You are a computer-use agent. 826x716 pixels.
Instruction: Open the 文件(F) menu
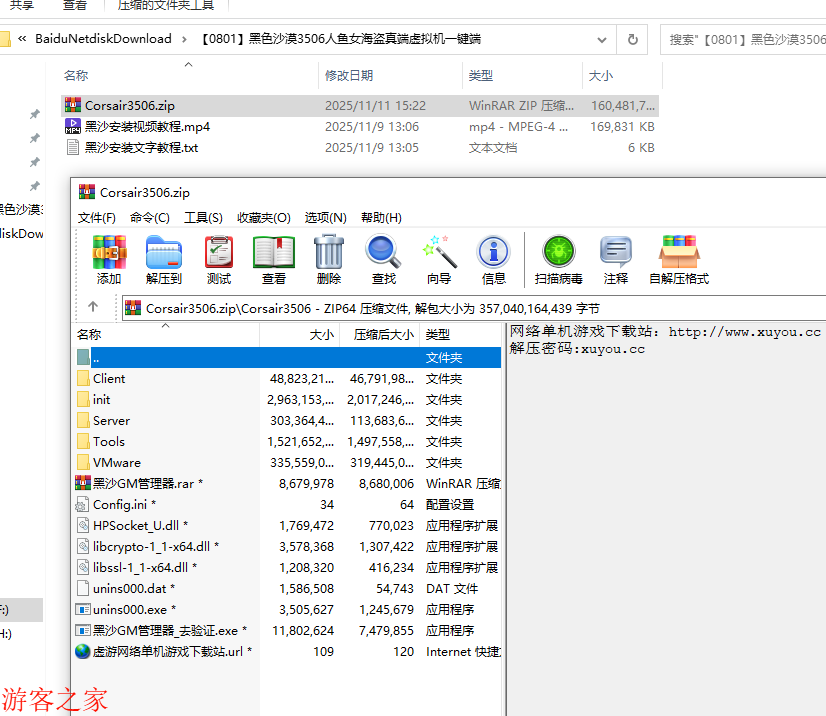(x=97, y=217)
